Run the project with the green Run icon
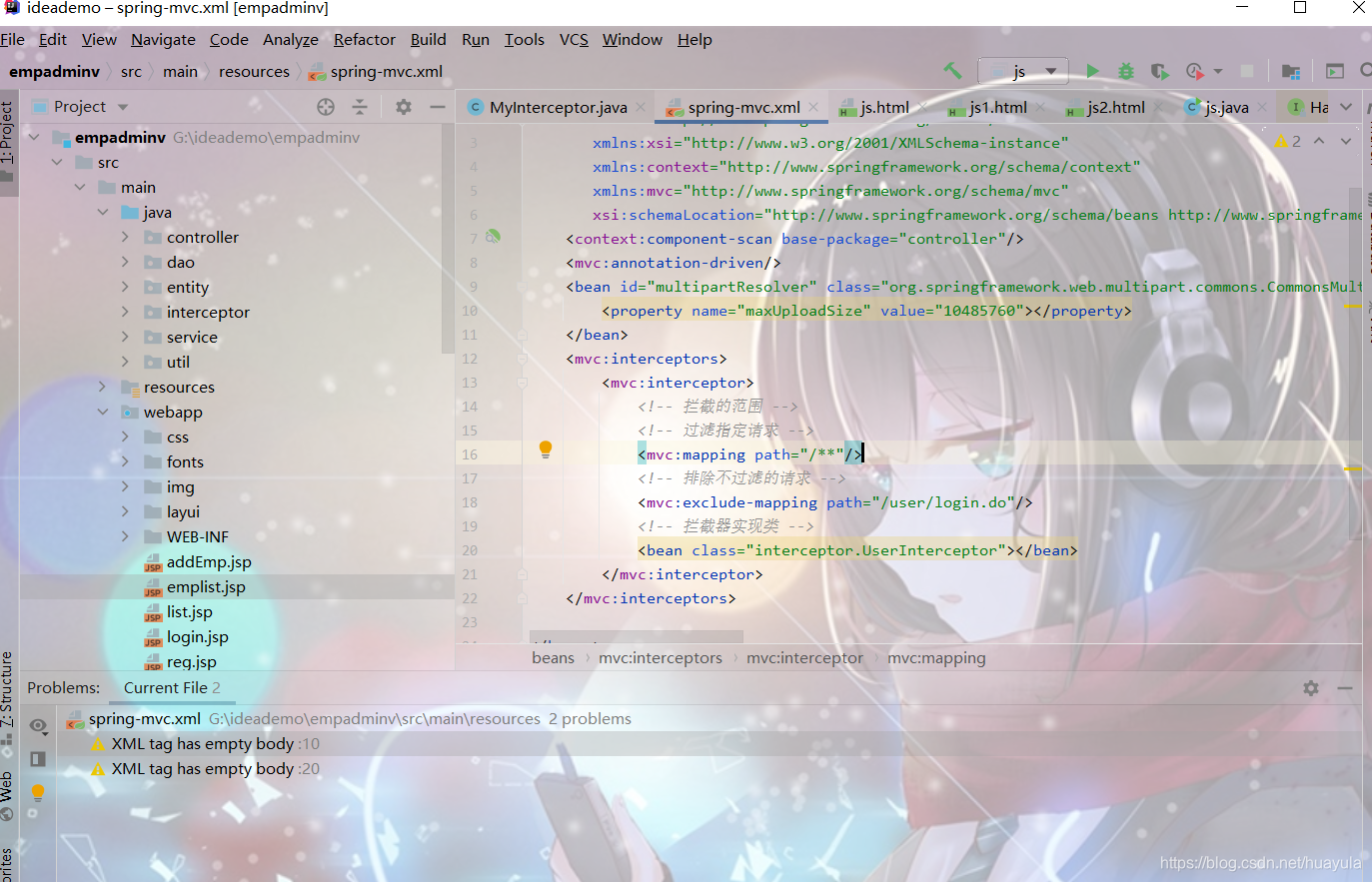The image size is (1372, 882). 1093,71
